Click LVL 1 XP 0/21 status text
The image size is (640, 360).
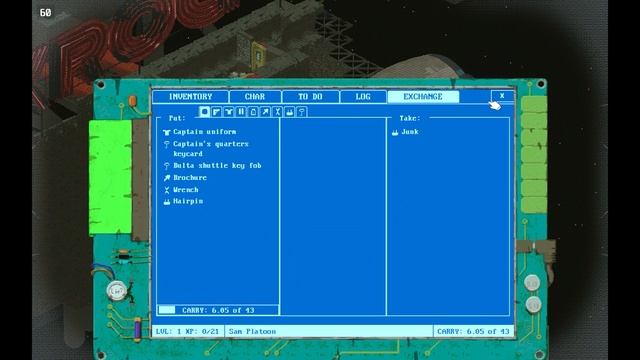187,331
